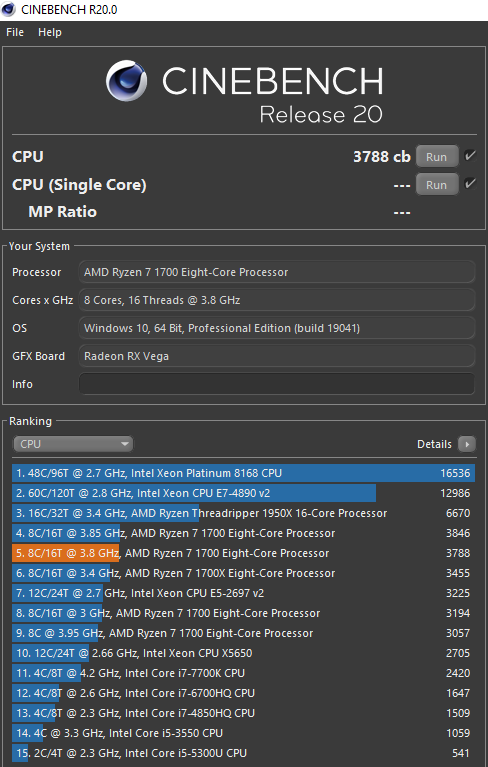Click the Cinebench title bar app icon
This screenshot has width=488, height=767.
coord(9,9)
